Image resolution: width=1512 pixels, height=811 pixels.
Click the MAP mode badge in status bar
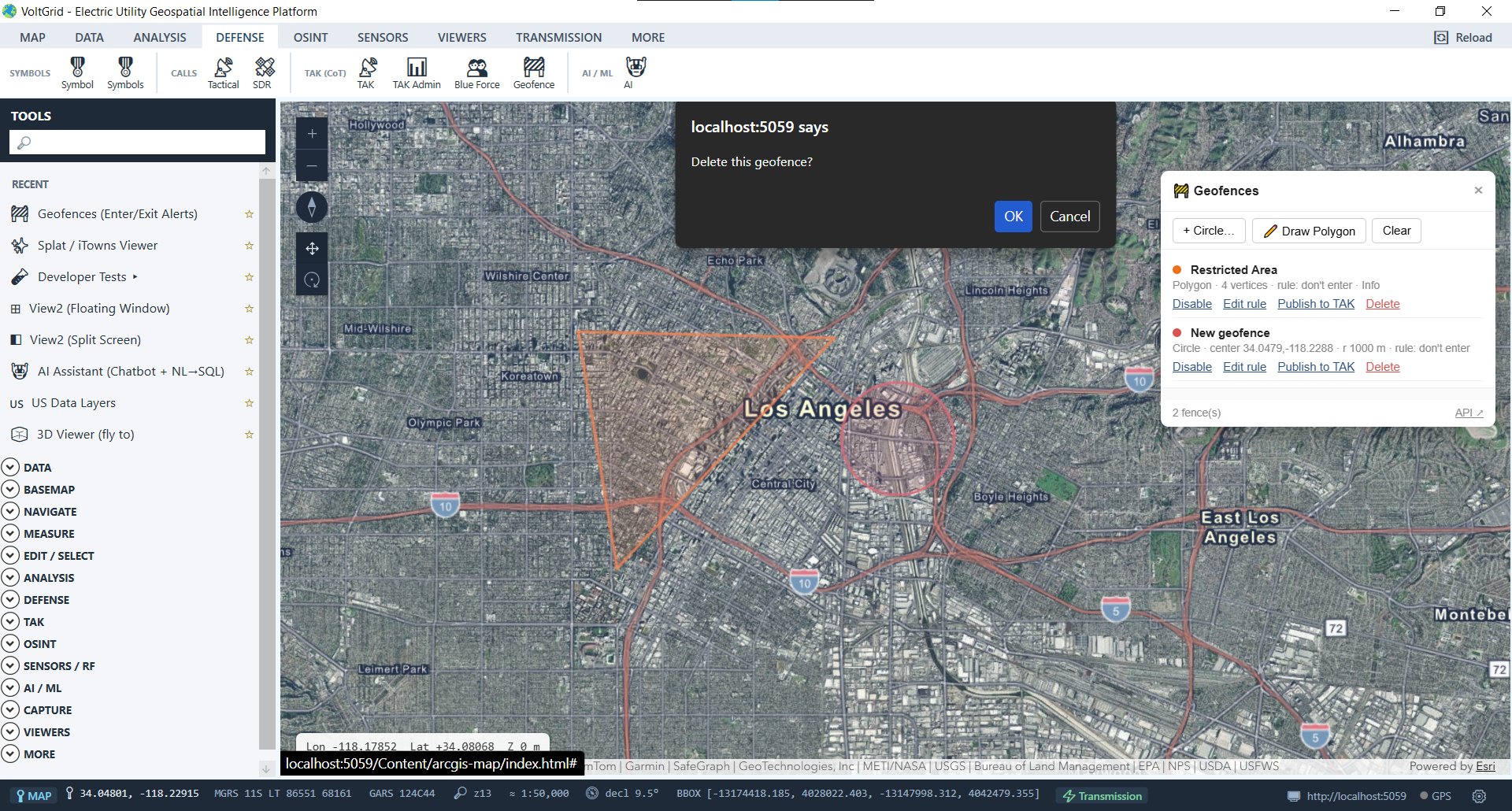(x=34, y=795)
